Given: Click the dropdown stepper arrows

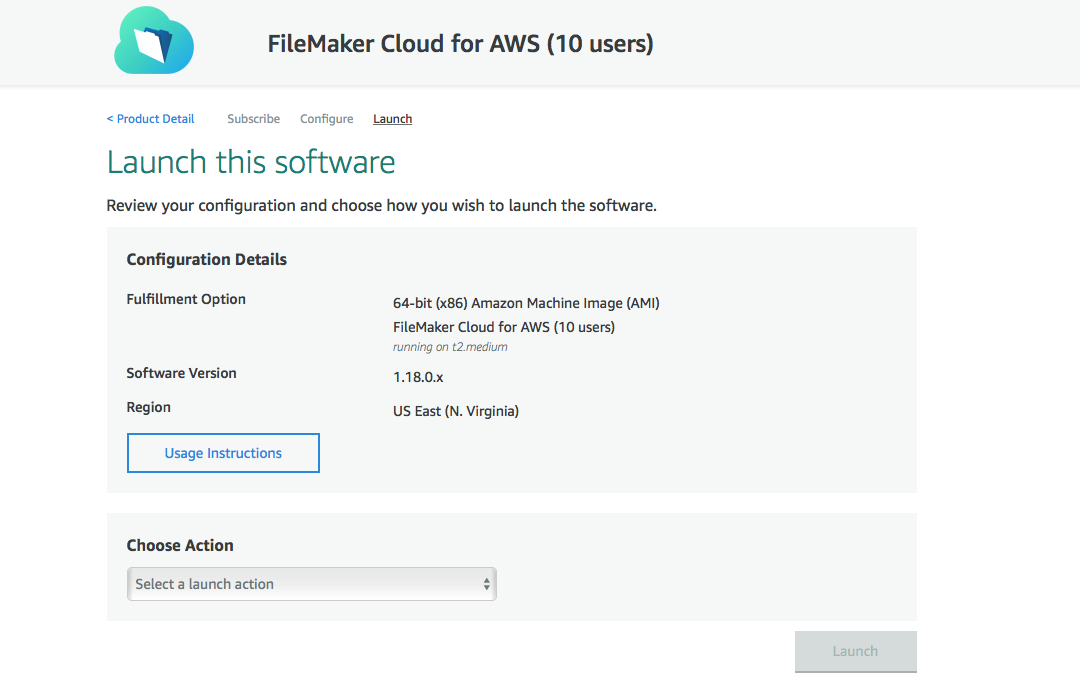Looking at the screenshot, I should (487, 583).
